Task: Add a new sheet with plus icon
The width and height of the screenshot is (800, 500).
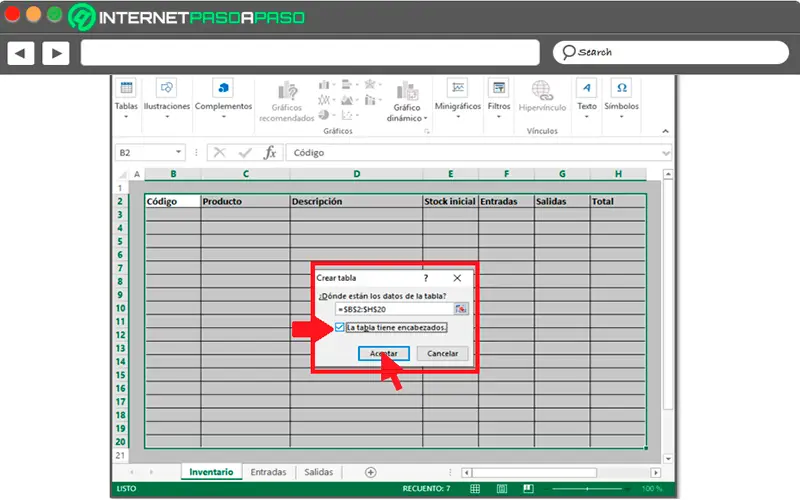Action: pos(371,472)
